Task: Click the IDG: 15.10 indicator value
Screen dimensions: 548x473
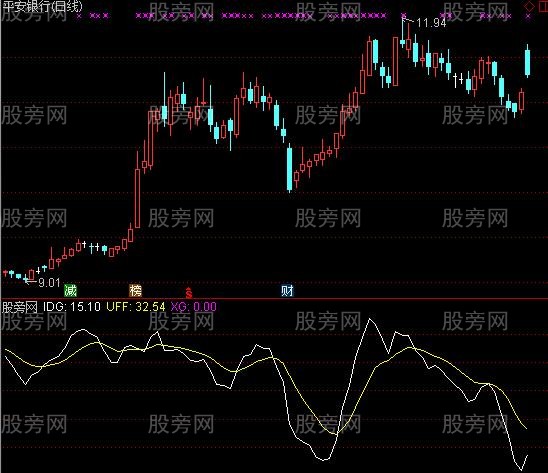Action: click(72, 307)
